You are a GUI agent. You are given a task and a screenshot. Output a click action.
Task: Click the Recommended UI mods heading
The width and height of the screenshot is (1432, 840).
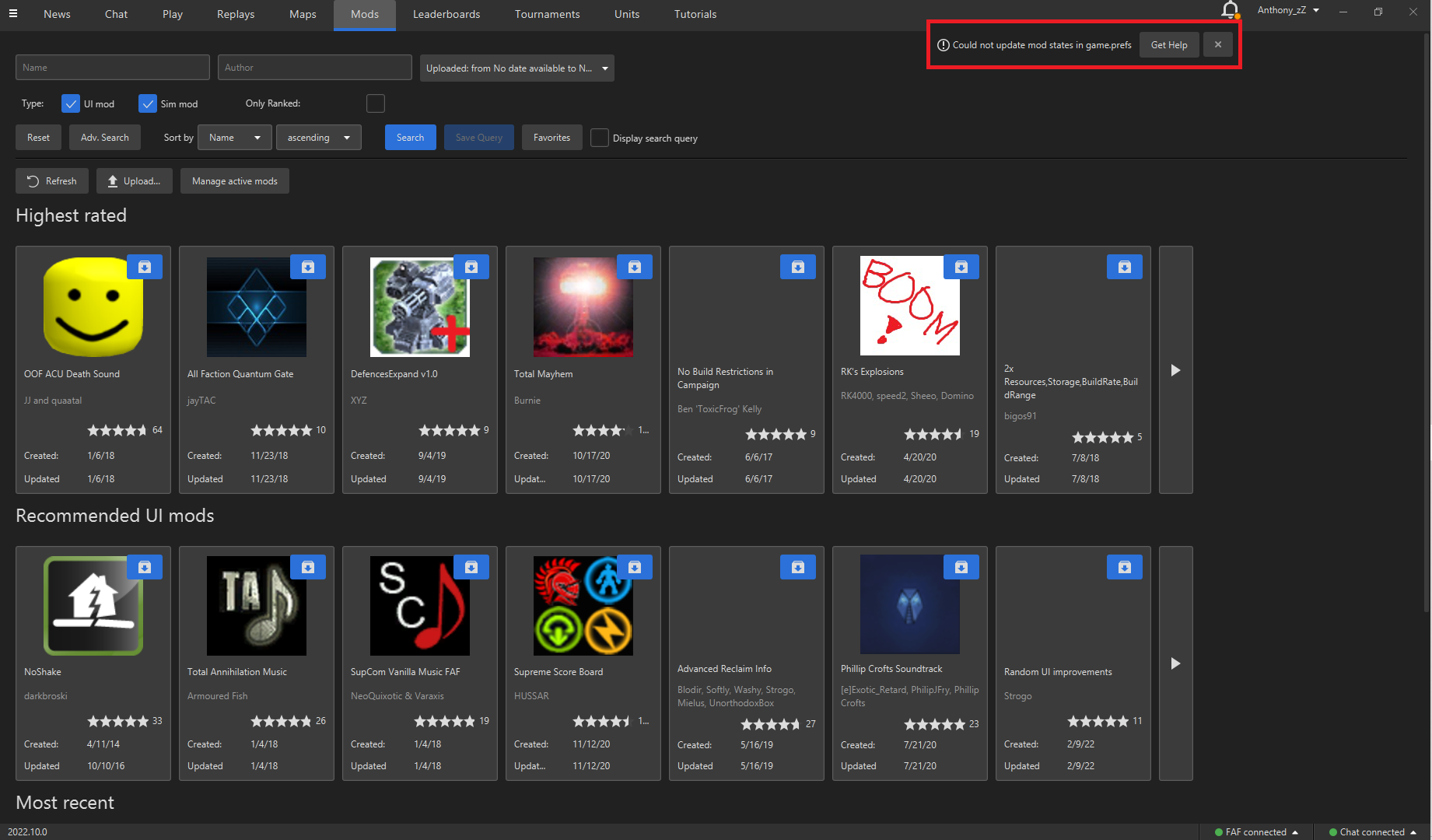[114, 516]
